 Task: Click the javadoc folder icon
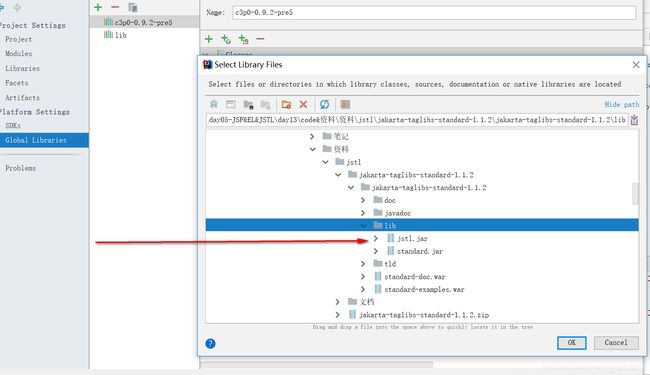point(378,213)
